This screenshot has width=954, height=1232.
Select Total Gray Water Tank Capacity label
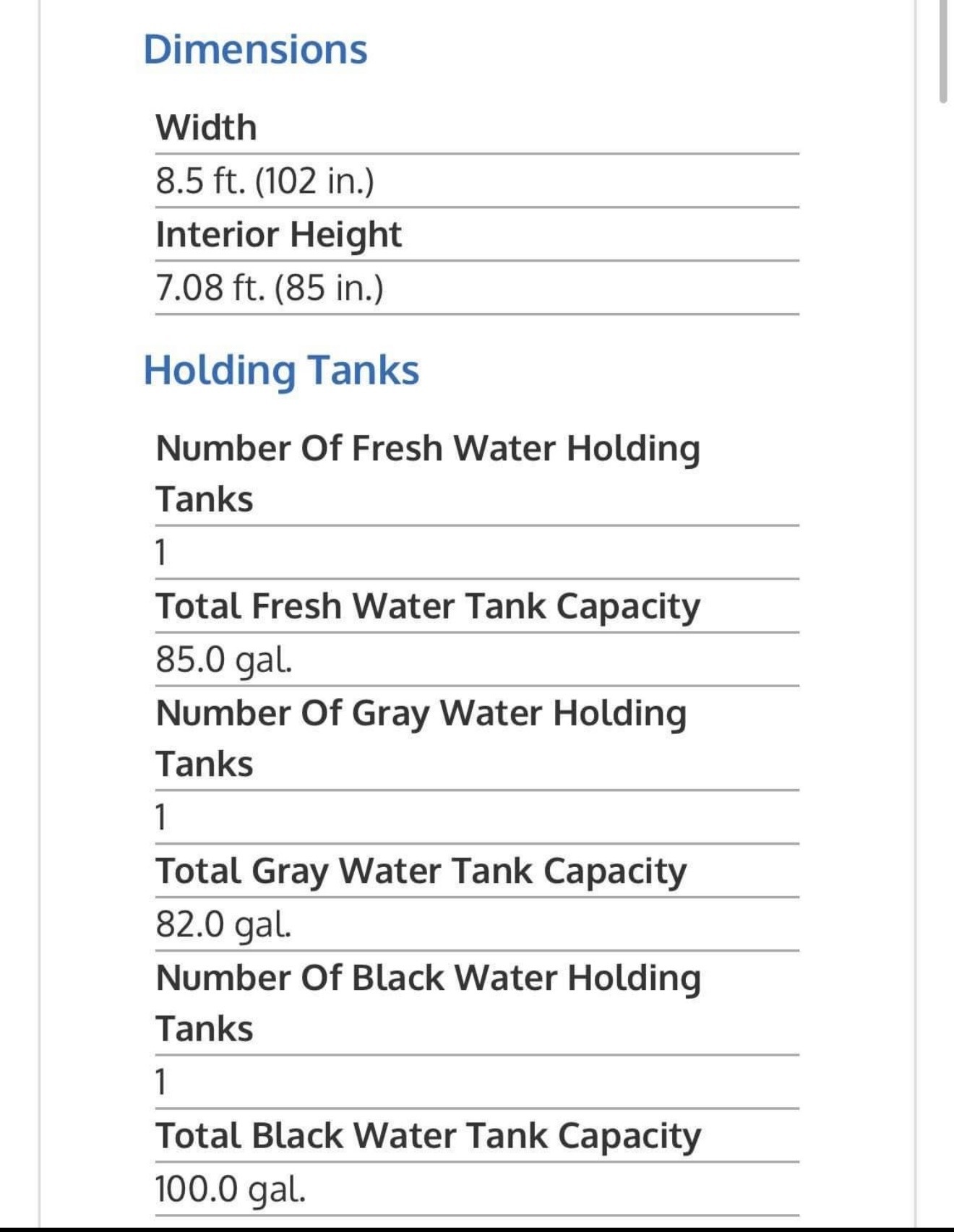(x=421, y=871)
